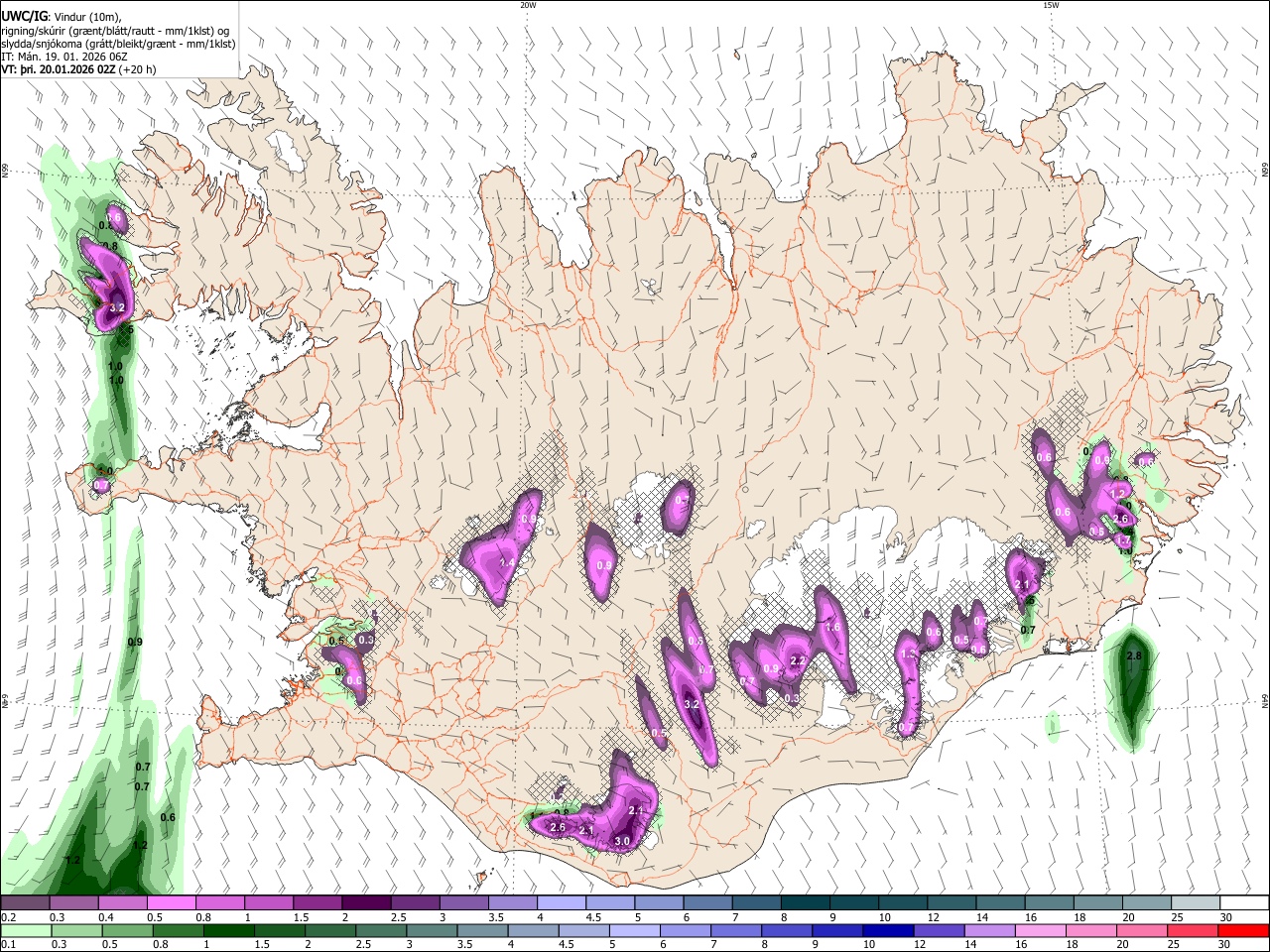
Task: Click the '1.6' snowfall value on the map
Action: tap(832, 627)
